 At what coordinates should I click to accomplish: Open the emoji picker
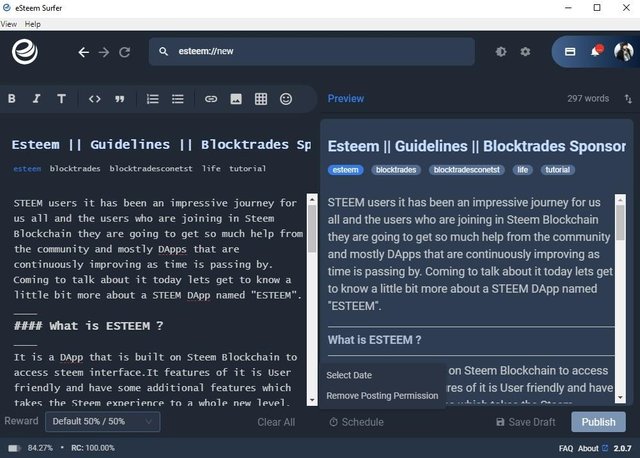286,99
